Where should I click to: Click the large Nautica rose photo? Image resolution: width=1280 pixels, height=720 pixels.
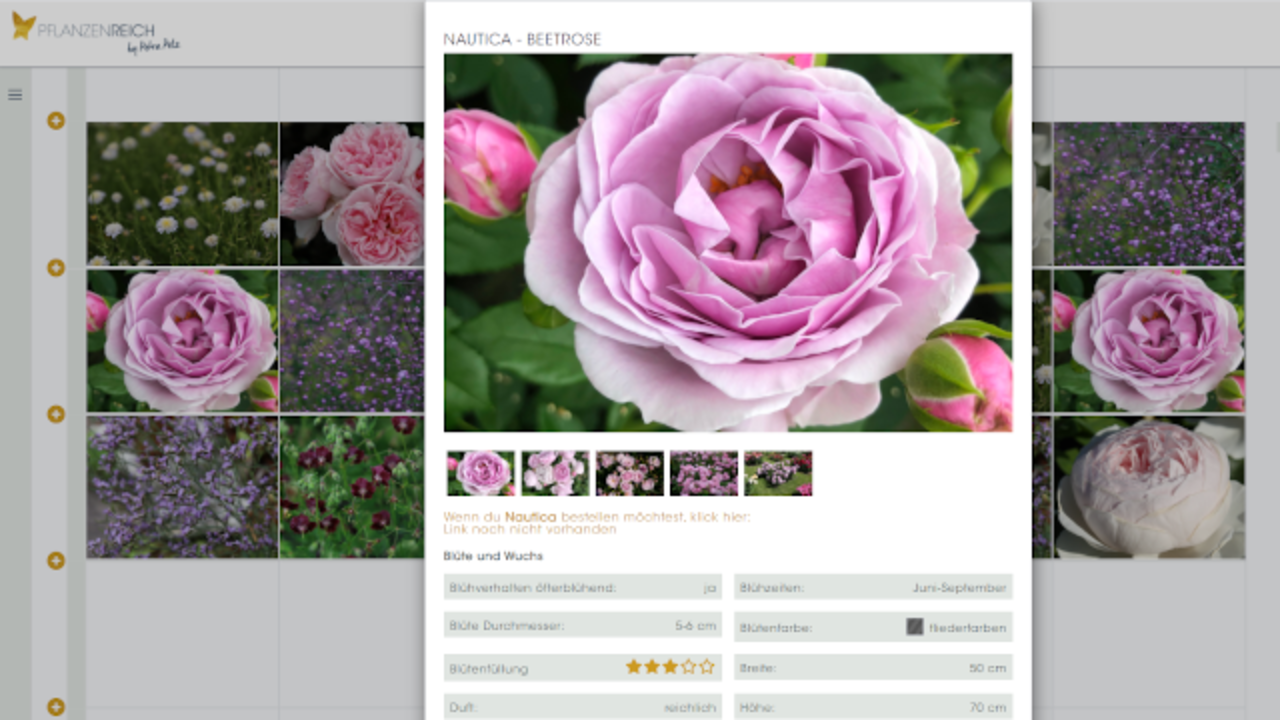tap(728, 243)
